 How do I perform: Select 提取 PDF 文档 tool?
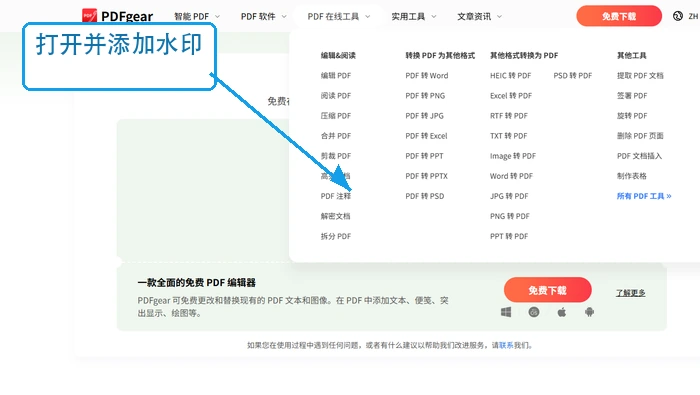pyautogui.click(x=640, y=75)
